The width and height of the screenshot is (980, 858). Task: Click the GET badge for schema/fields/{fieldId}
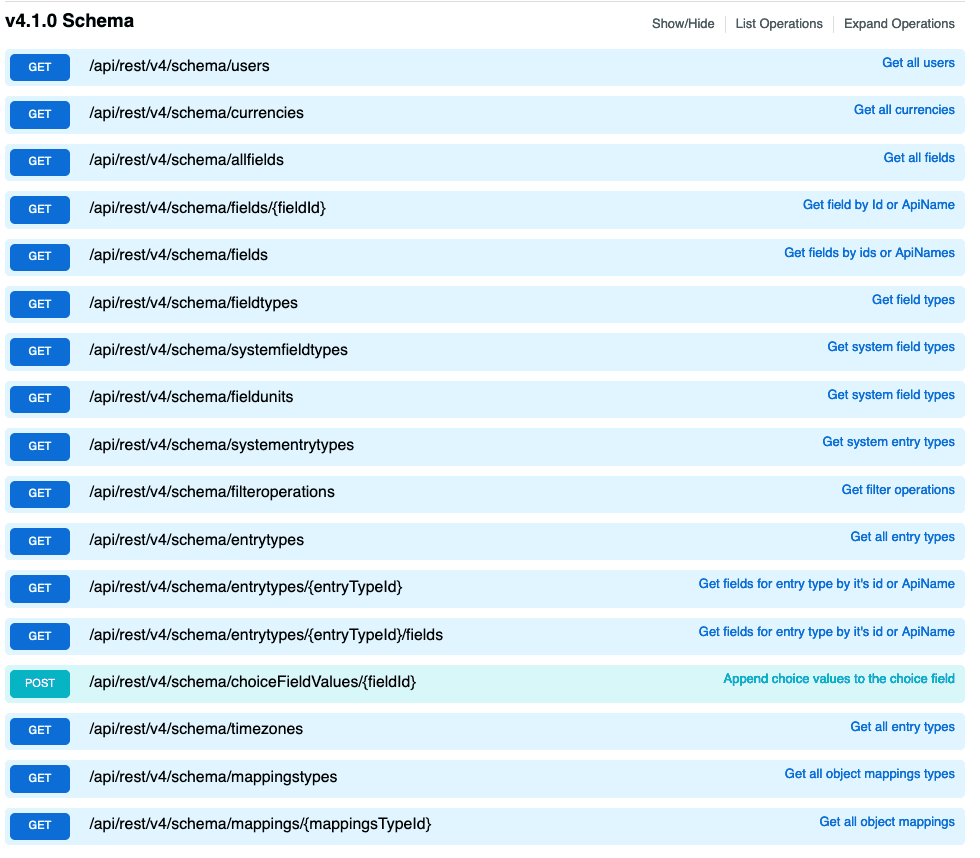click(39, 209)
